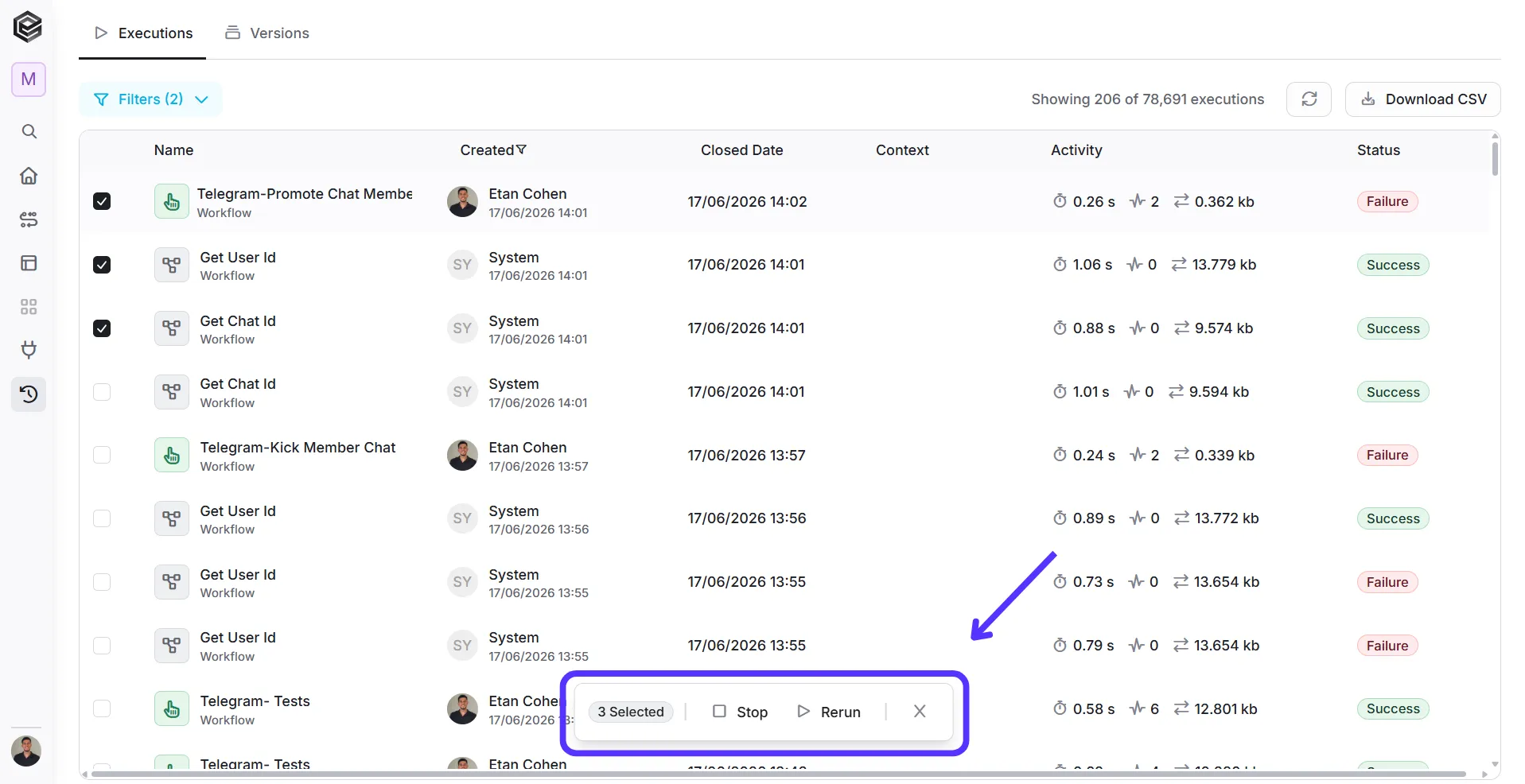Uncheck the Telegram-Promote Chat Member row checkbox

(102, 201)
